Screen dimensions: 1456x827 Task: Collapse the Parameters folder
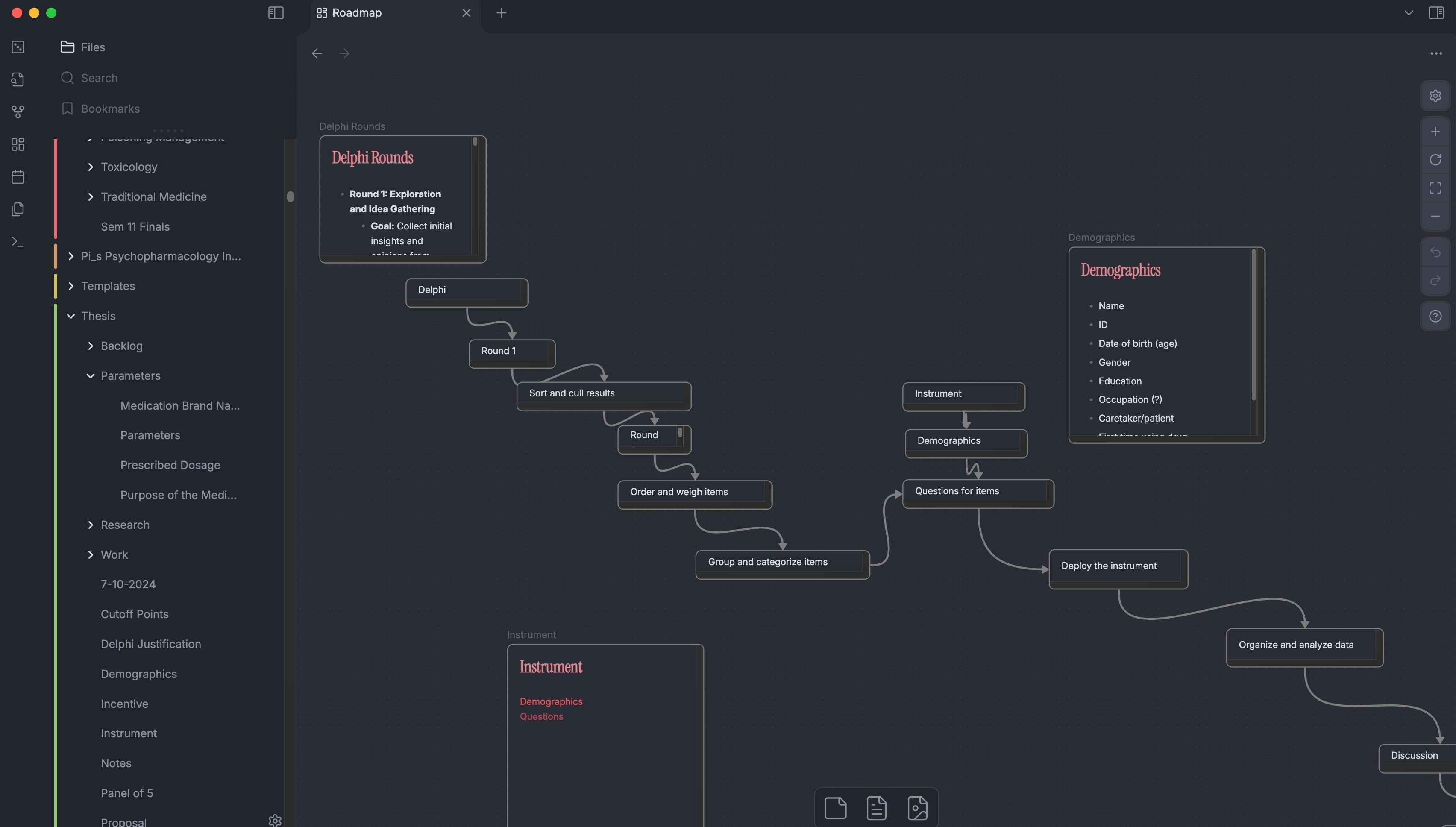click(x=90, y=376)
